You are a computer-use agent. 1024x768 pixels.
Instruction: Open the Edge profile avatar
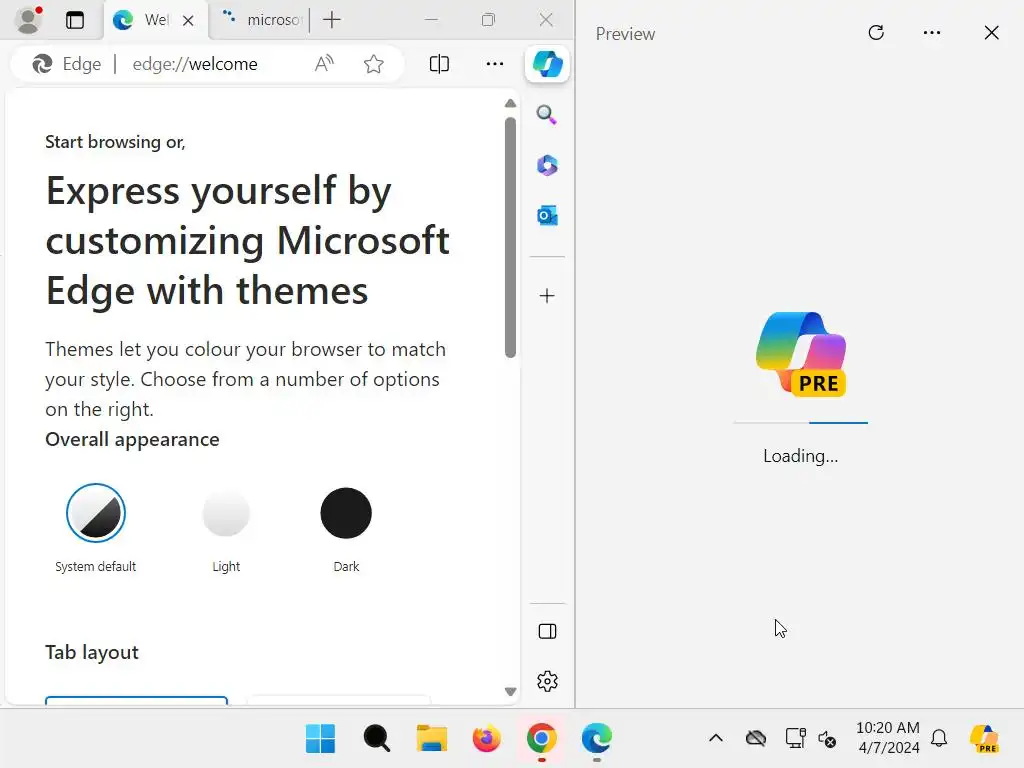[x=28, y=20]
